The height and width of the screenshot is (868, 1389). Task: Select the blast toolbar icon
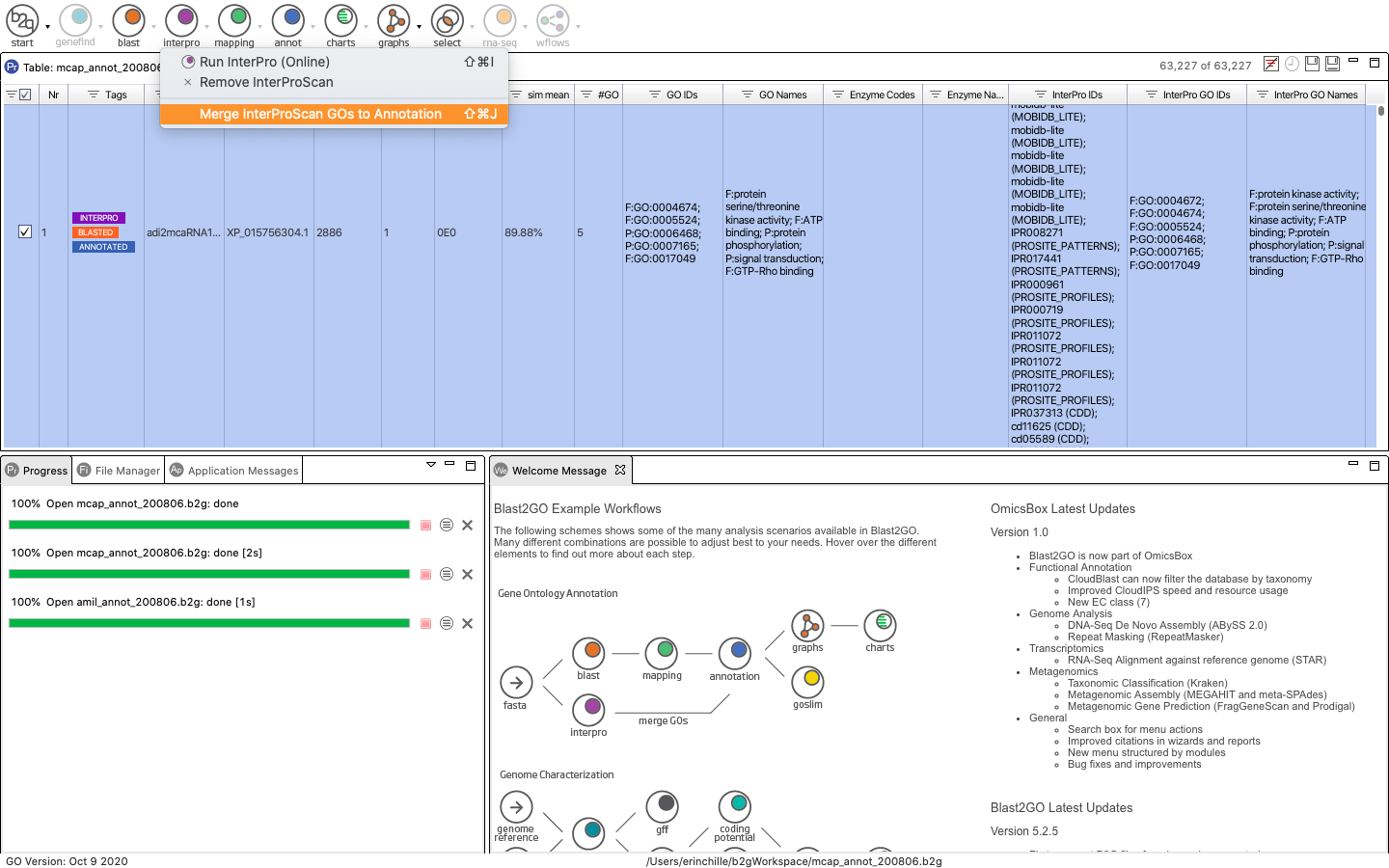pyautogui.click(x=128, y=20)
